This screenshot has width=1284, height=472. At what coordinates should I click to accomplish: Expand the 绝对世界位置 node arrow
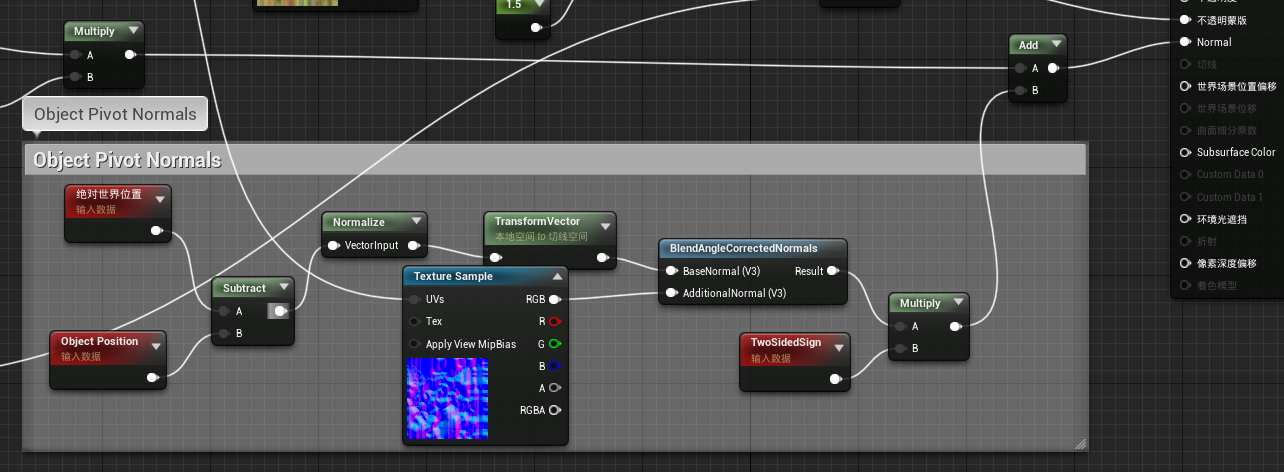click(x=160, y=198)
